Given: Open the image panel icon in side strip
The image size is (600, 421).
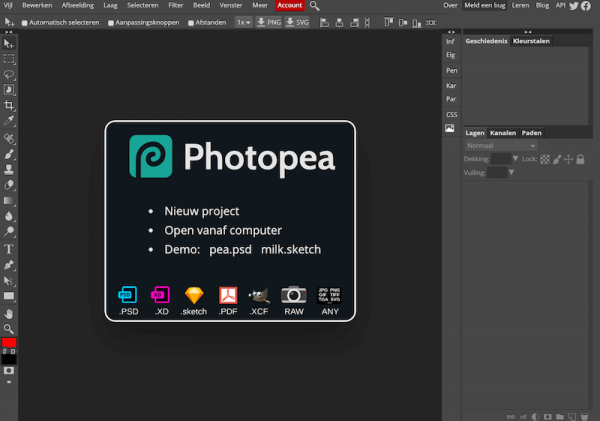Looking at the screenshot, I should click(450, 128).
